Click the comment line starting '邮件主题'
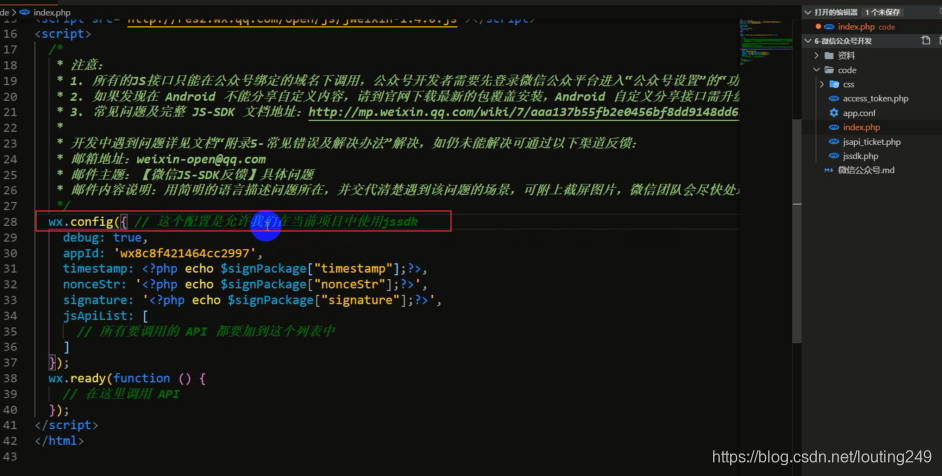Image resolution: width=942 pixels, height=476 pixels. click(185, 175)
